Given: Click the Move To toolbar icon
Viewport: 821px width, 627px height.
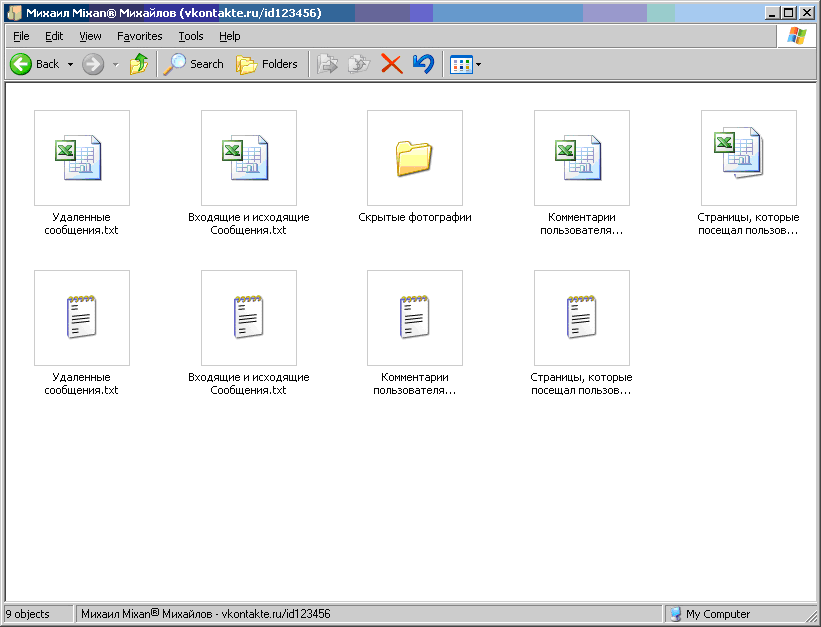Looking at the screenshot, I should click(x=328, y=64).
